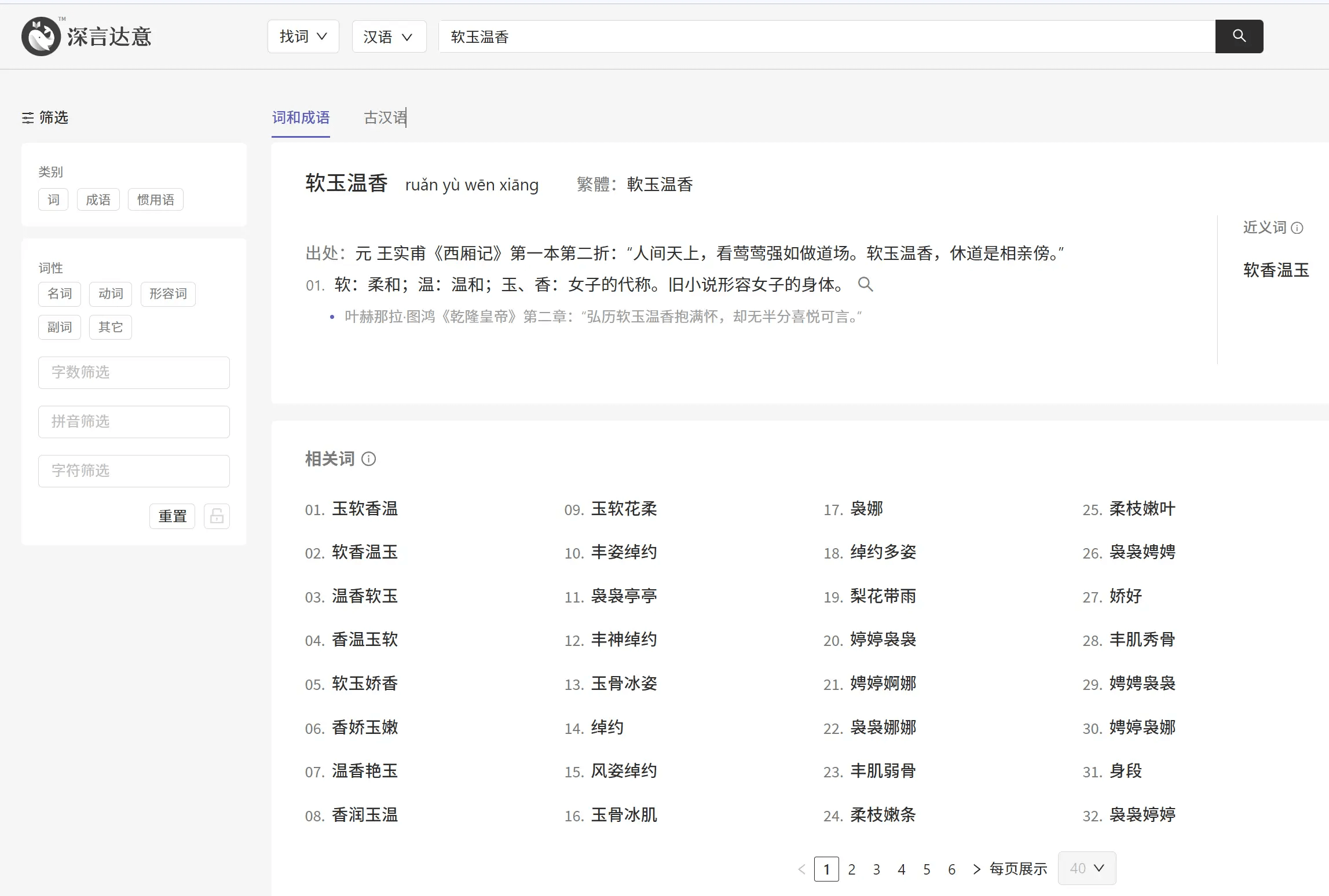Switch to the 古汉语 tab

point(384,118)
